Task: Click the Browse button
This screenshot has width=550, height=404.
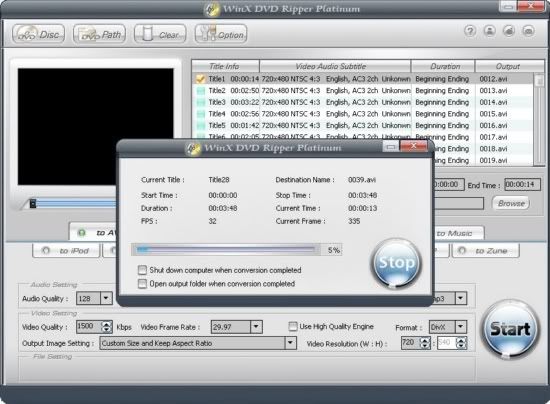Action: (x=511, y=203)
